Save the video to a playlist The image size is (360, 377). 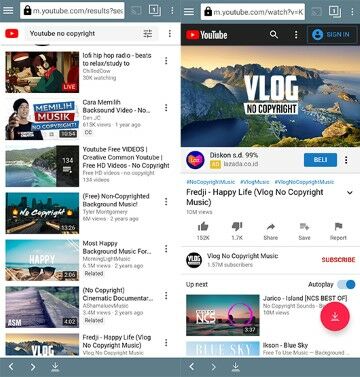click(304, 231)
